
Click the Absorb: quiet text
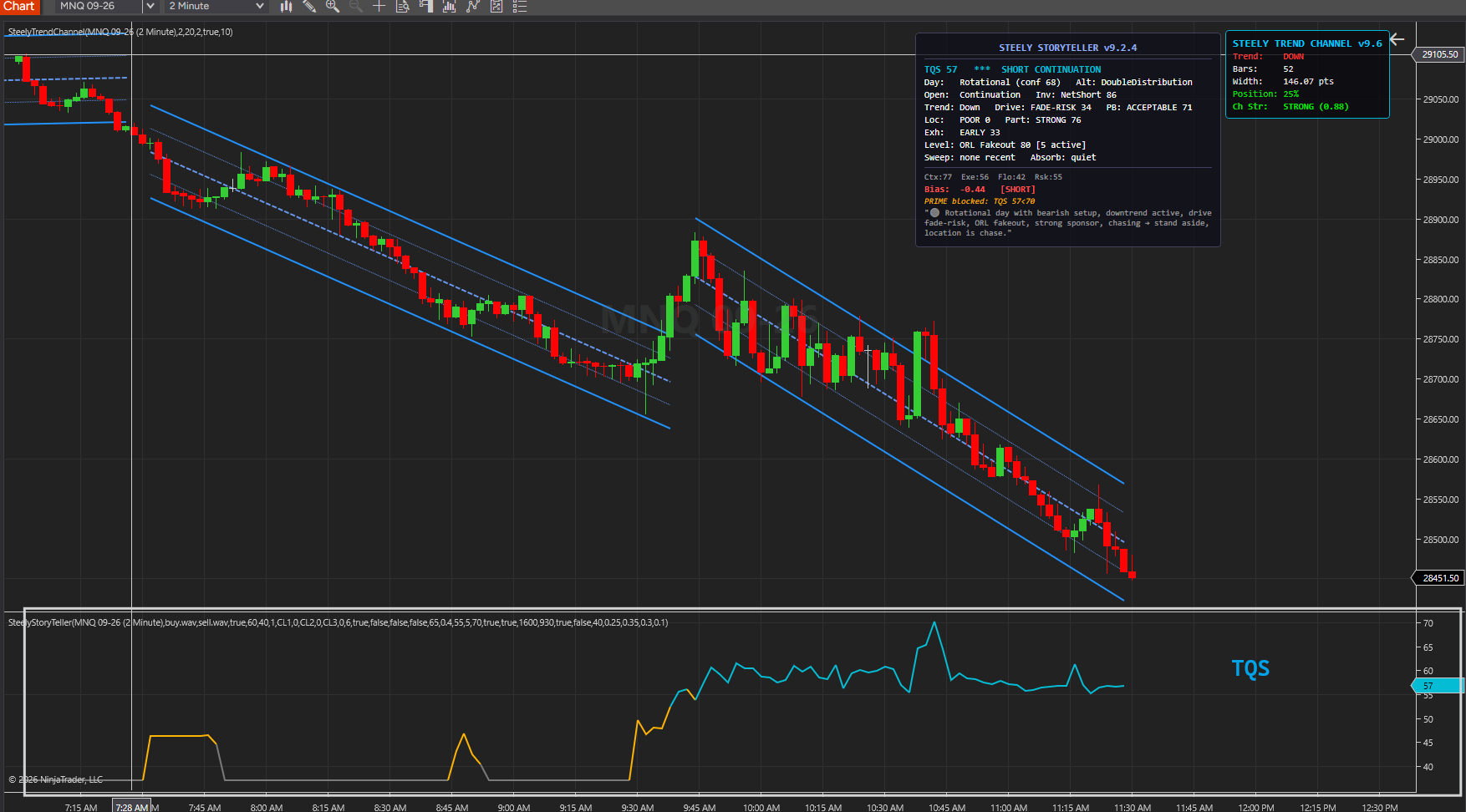[x=1063, y=157]
